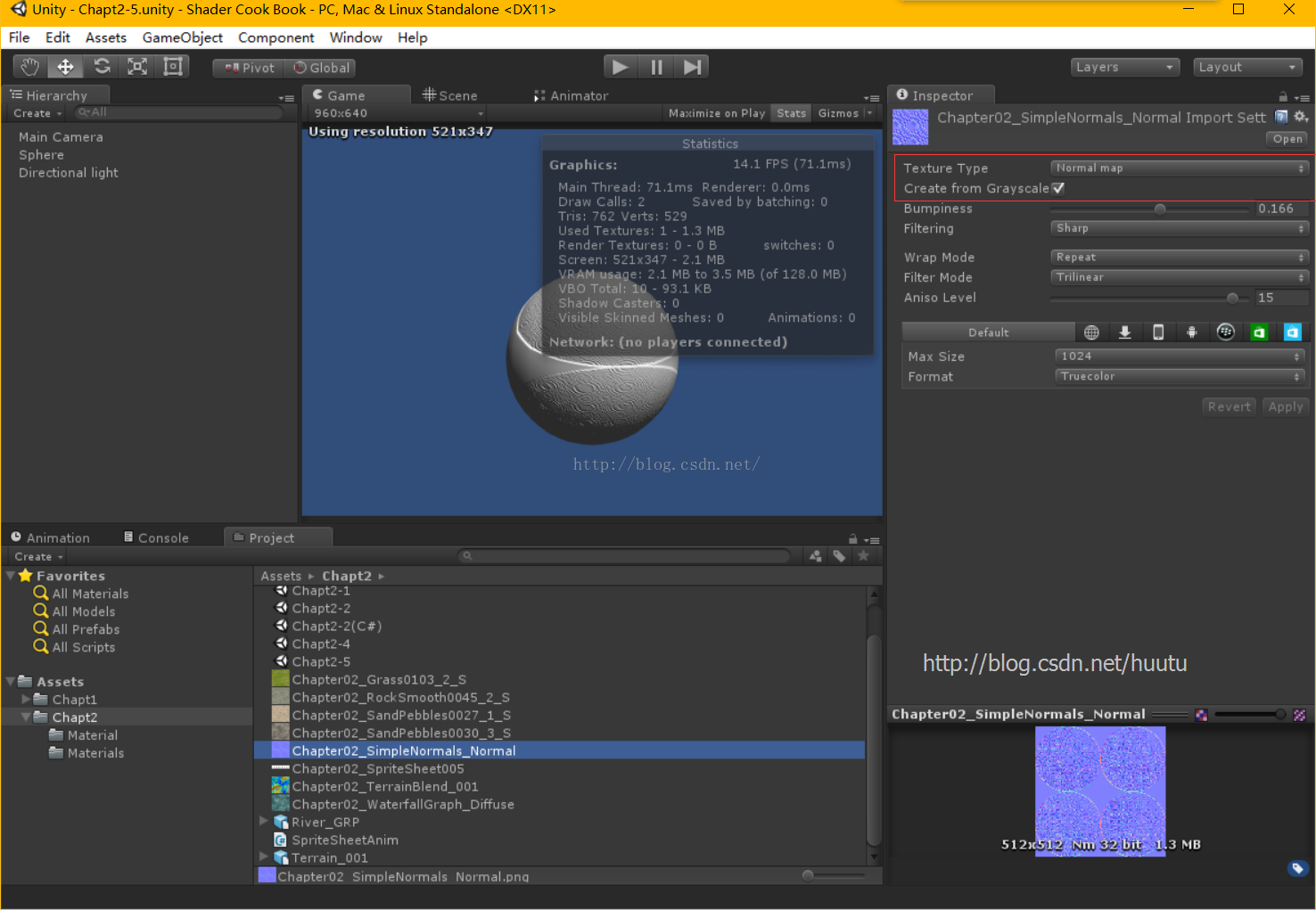The image size is (1316, 910).
Task: Click the Open button in Inspector
Action: 1287,139
